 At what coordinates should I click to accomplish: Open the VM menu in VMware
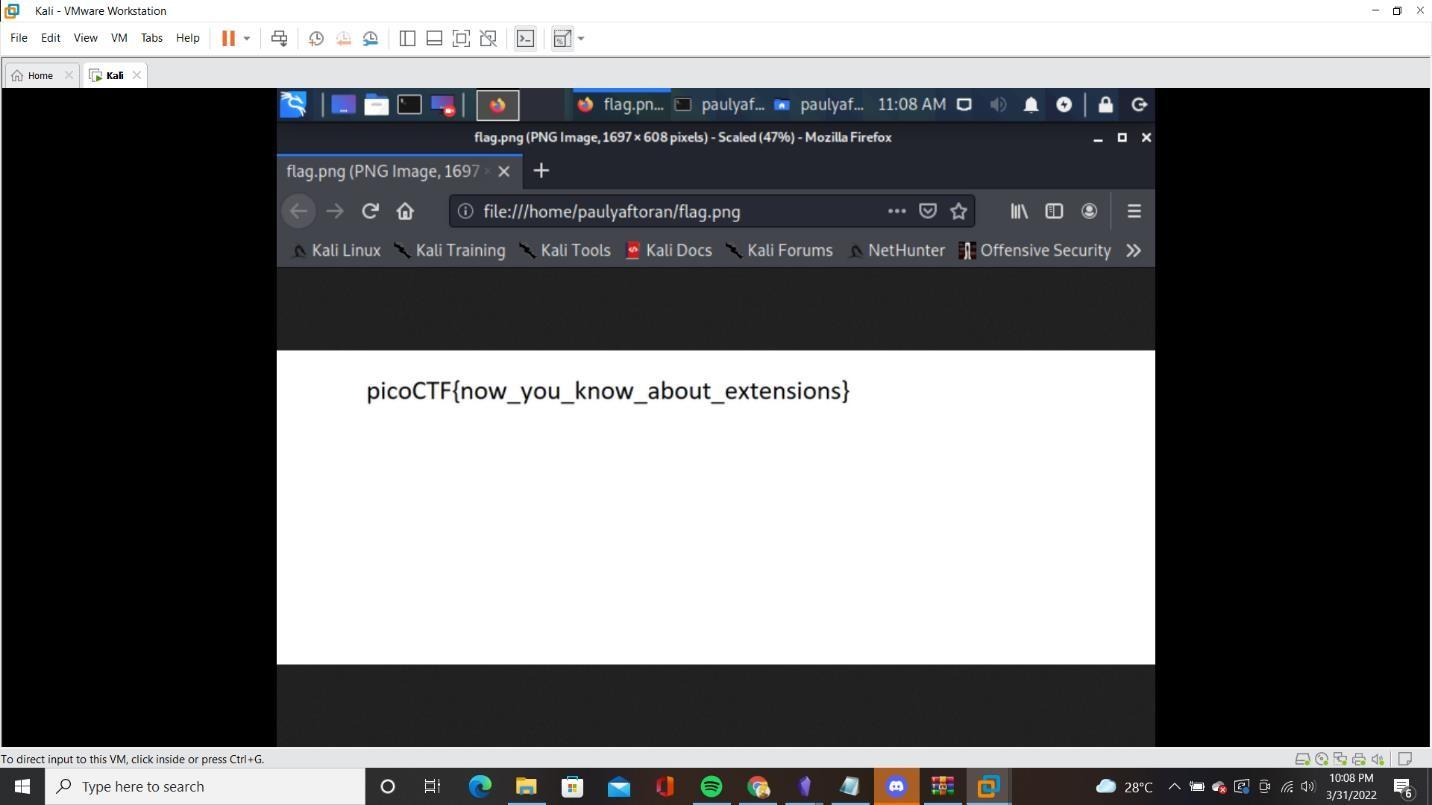[119, 38]
